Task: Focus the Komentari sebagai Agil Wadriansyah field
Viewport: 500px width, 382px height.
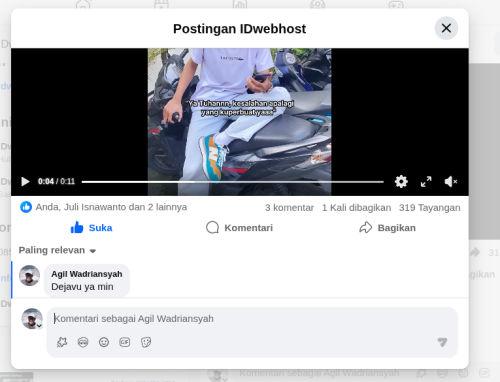Action: [252, 319]
